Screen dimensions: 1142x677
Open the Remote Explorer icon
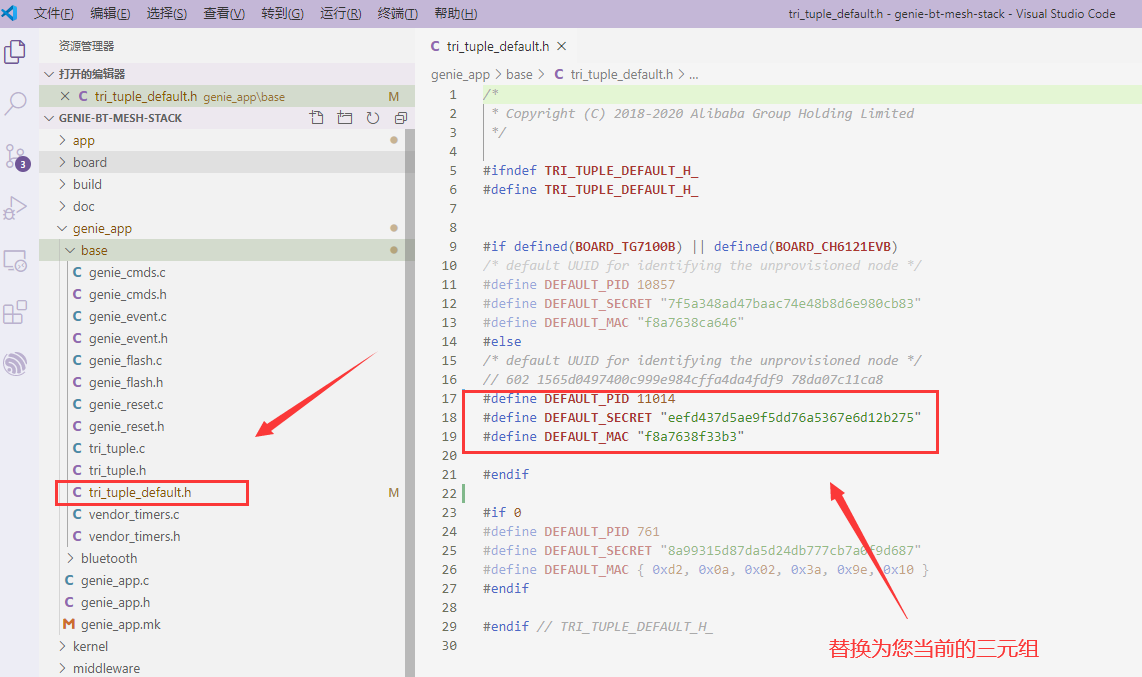click(15, 261)
